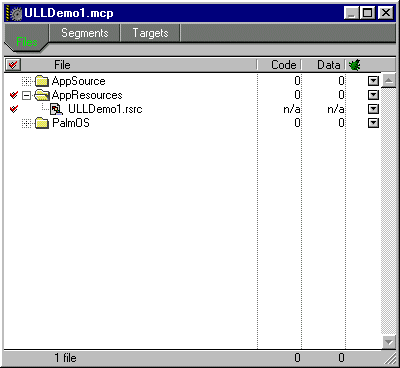Expand the AppSource group
This screenshot has height=368, width=400.
pyautogui.click(x=27, y=81)
